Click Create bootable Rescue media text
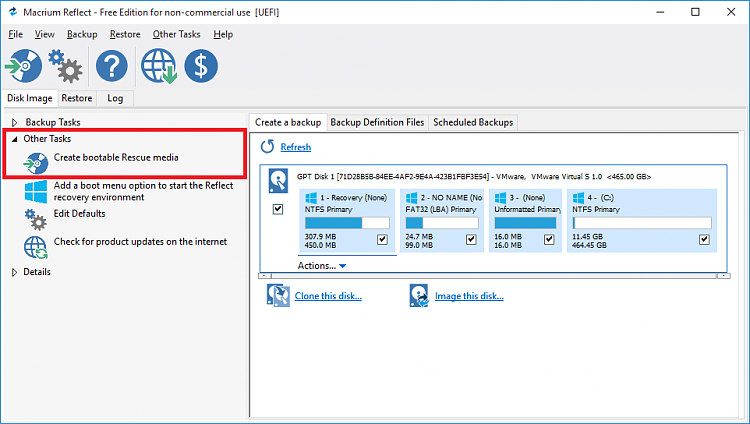This screenshot has width=750, height=424. (x=116, y=157)
